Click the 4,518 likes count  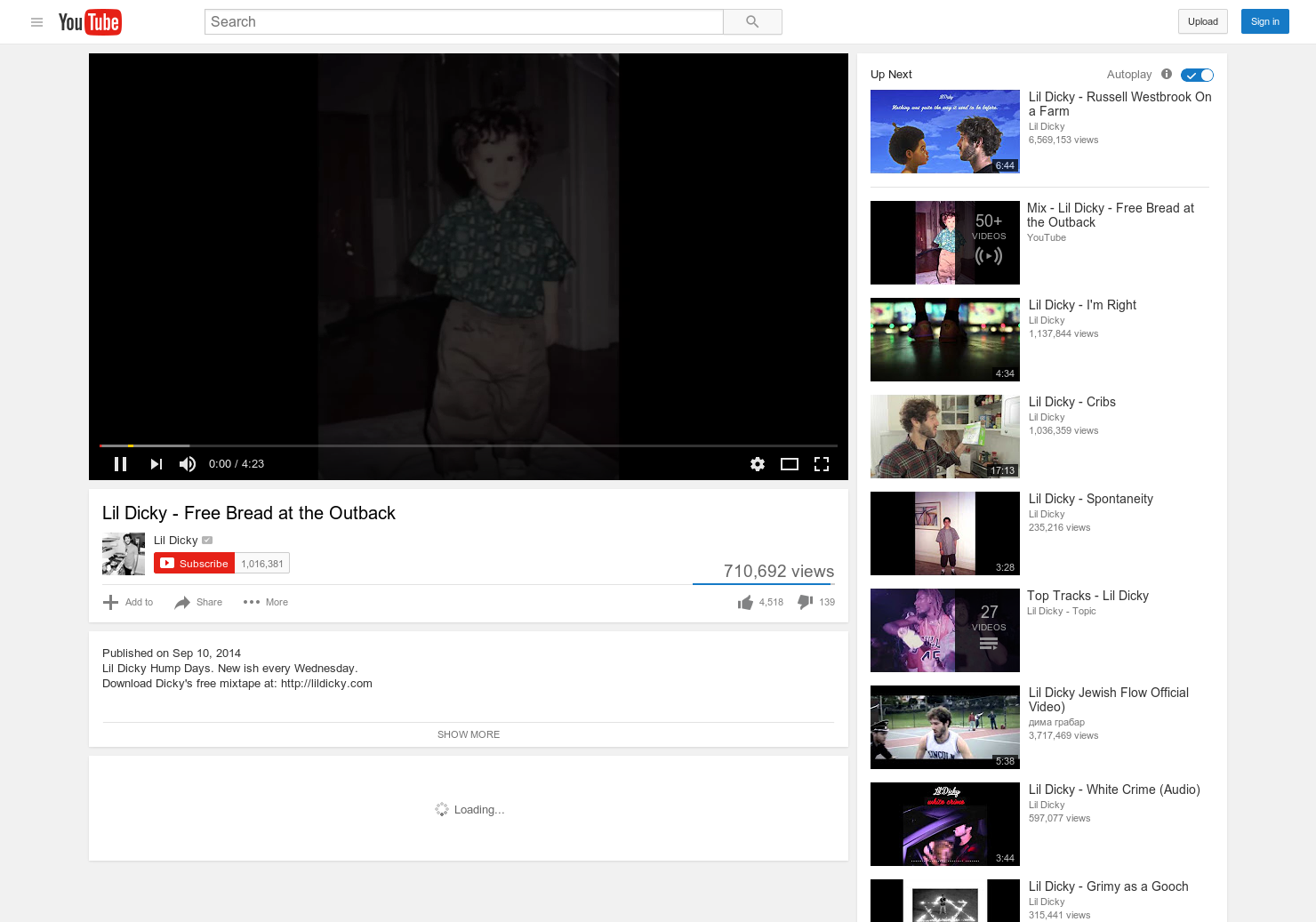(771, 602)
